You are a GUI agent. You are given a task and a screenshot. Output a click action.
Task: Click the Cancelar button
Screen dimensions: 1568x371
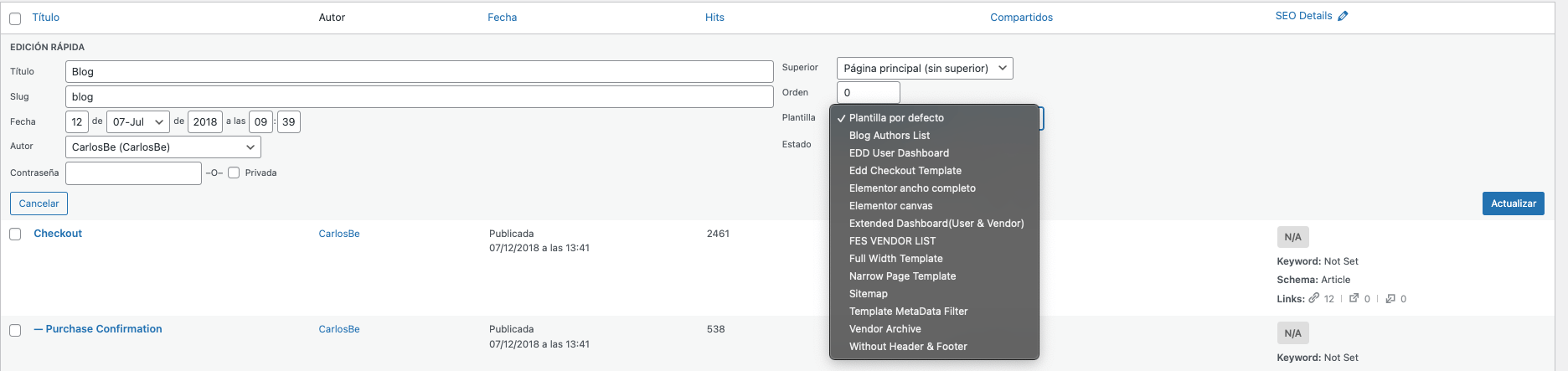click(39, 204)
